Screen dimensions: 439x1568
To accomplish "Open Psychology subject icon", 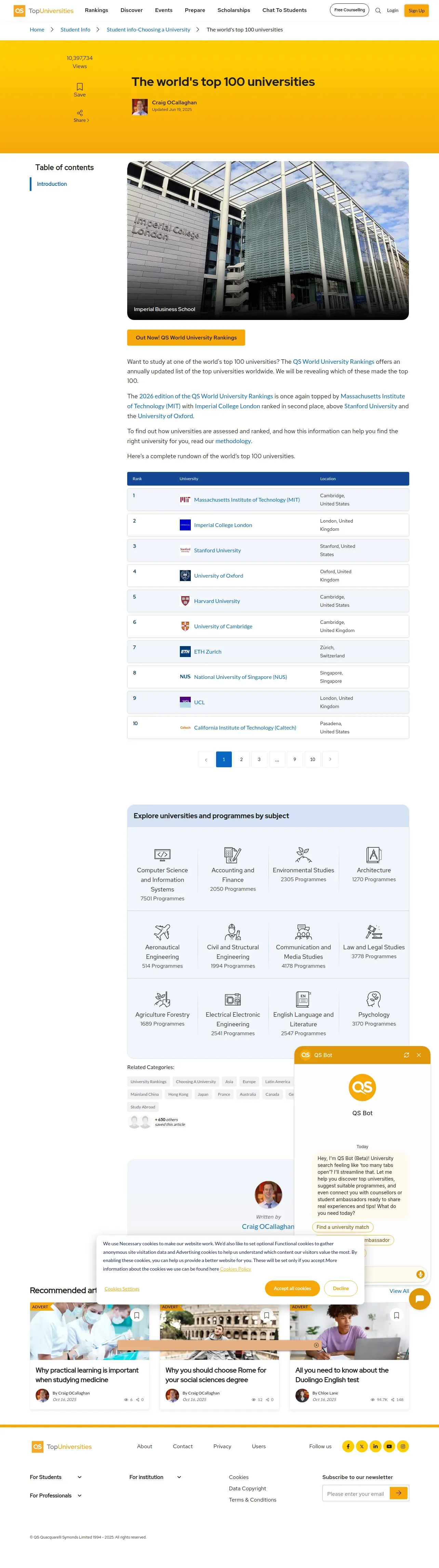I will [x=374, y=999].
